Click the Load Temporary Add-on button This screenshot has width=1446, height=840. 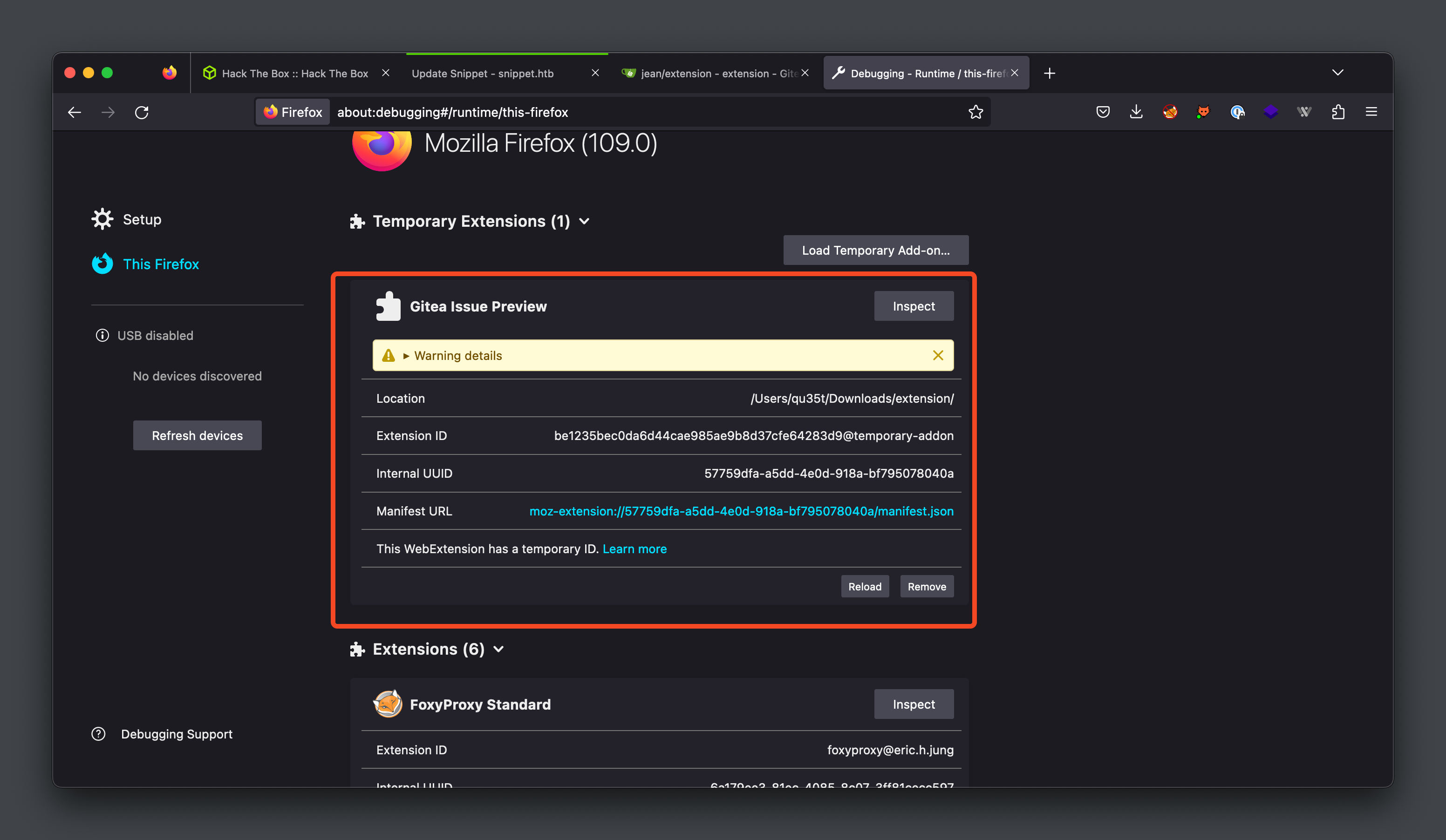pyautogui.click(x=876, y=250)
